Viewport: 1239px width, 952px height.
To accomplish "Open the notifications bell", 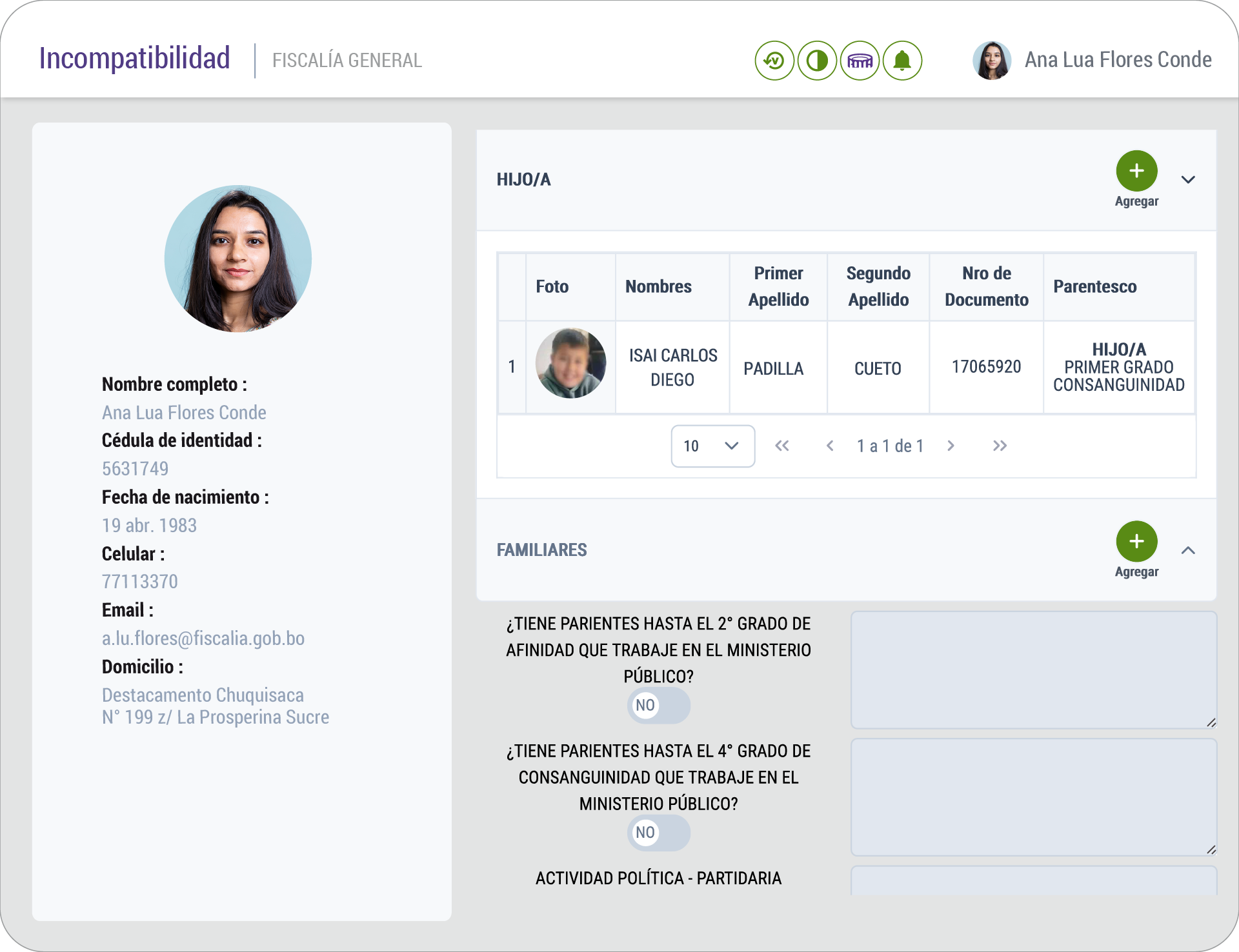I will pyautogui.click(x=902, y=61).
